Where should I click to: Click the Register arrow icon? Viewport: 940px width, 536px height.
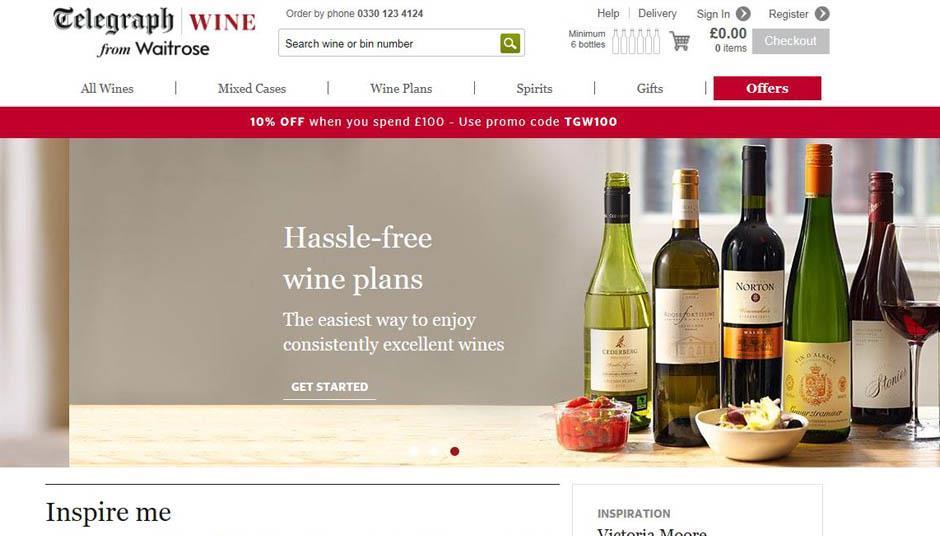(x=822, y=14)
